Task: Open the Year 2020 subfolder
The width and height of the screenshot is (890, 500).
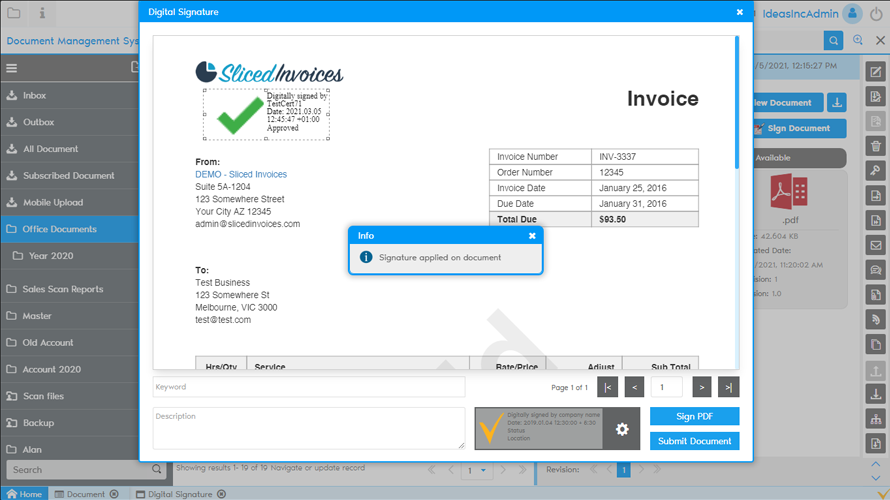Action: (x=69, y=256)
